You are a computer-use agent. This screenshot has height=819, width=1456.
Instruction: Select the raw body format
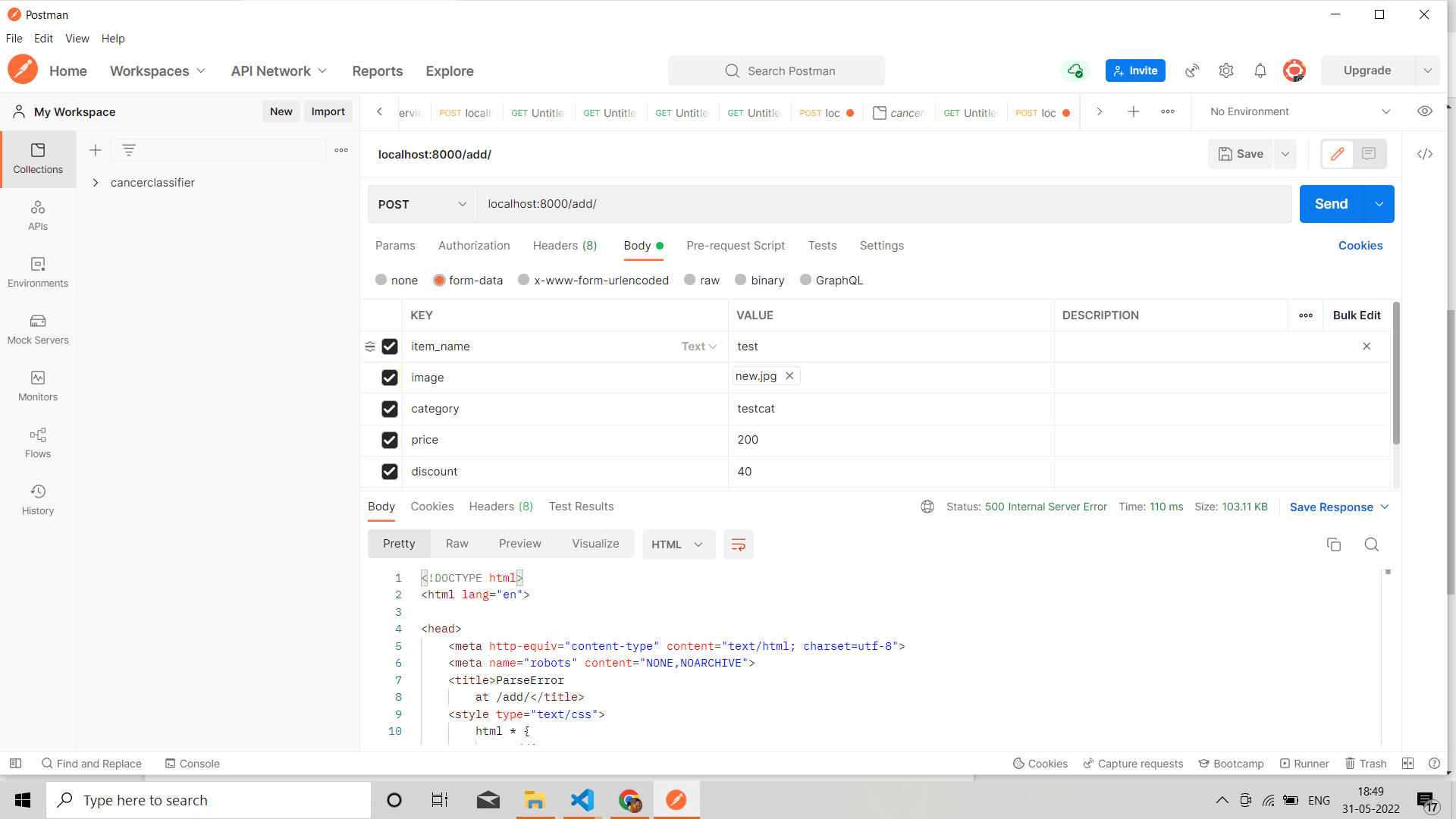point(689,280)
